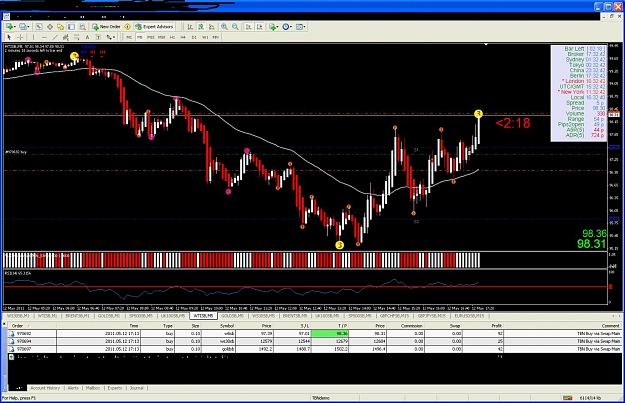Open the MetaEditor yellow diamond icon

[128, 27]
